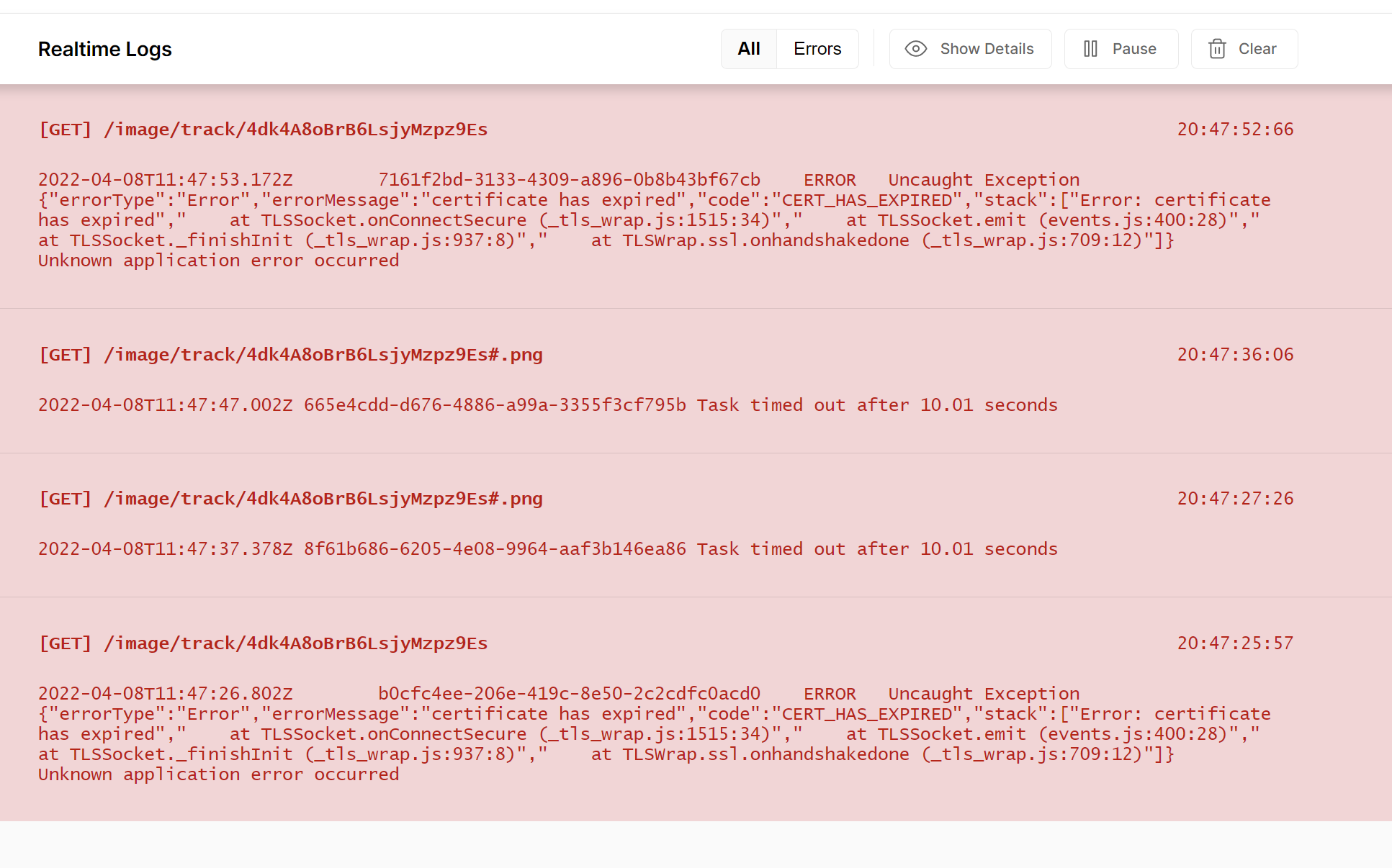Select the Errors filter tab
This screenshot has height=868, width=1392.
[817, 48]
